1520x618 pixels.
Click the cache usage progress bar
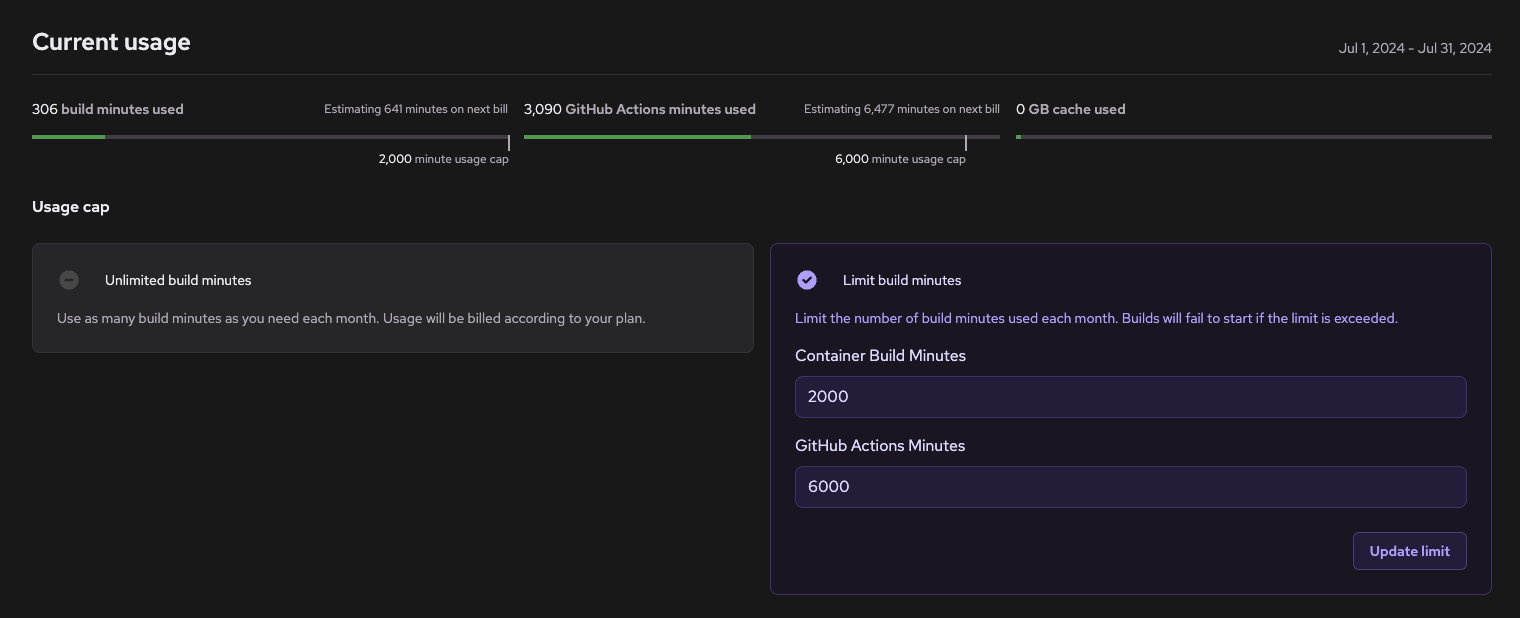(x=1253, y=137)
